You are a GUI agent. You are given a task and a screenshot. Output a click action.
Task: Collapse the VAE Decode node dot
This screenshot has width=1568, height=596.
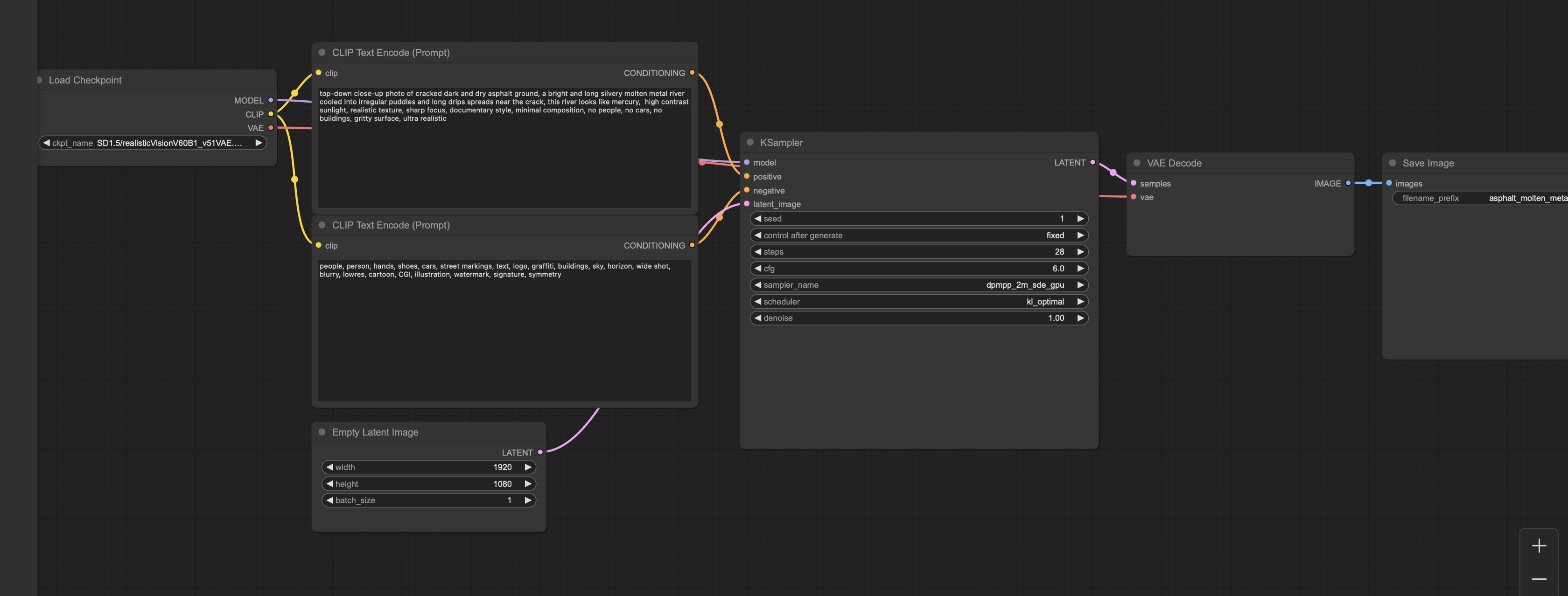[1136, 163]
